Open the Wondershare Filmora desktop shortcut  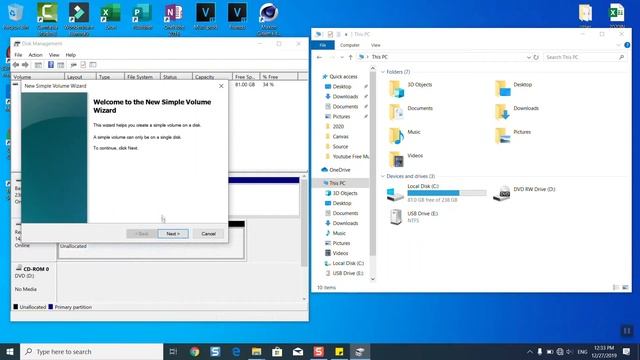point(79,18)
